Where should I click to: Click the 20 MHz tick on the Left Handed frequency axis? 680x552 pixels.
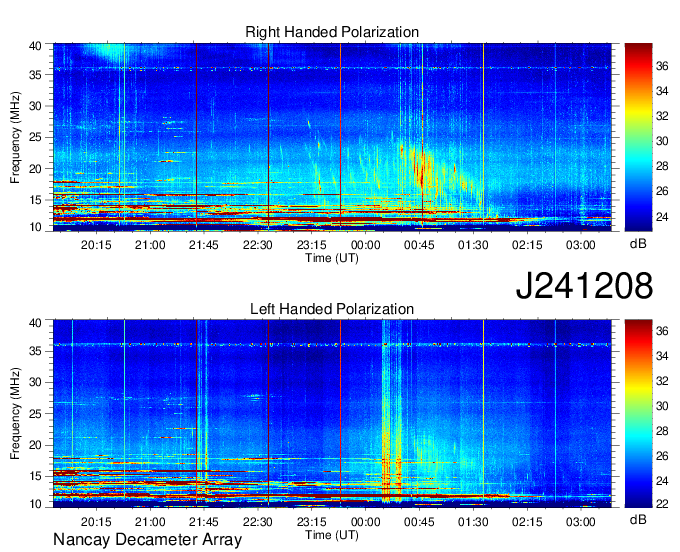coord(35,445)
